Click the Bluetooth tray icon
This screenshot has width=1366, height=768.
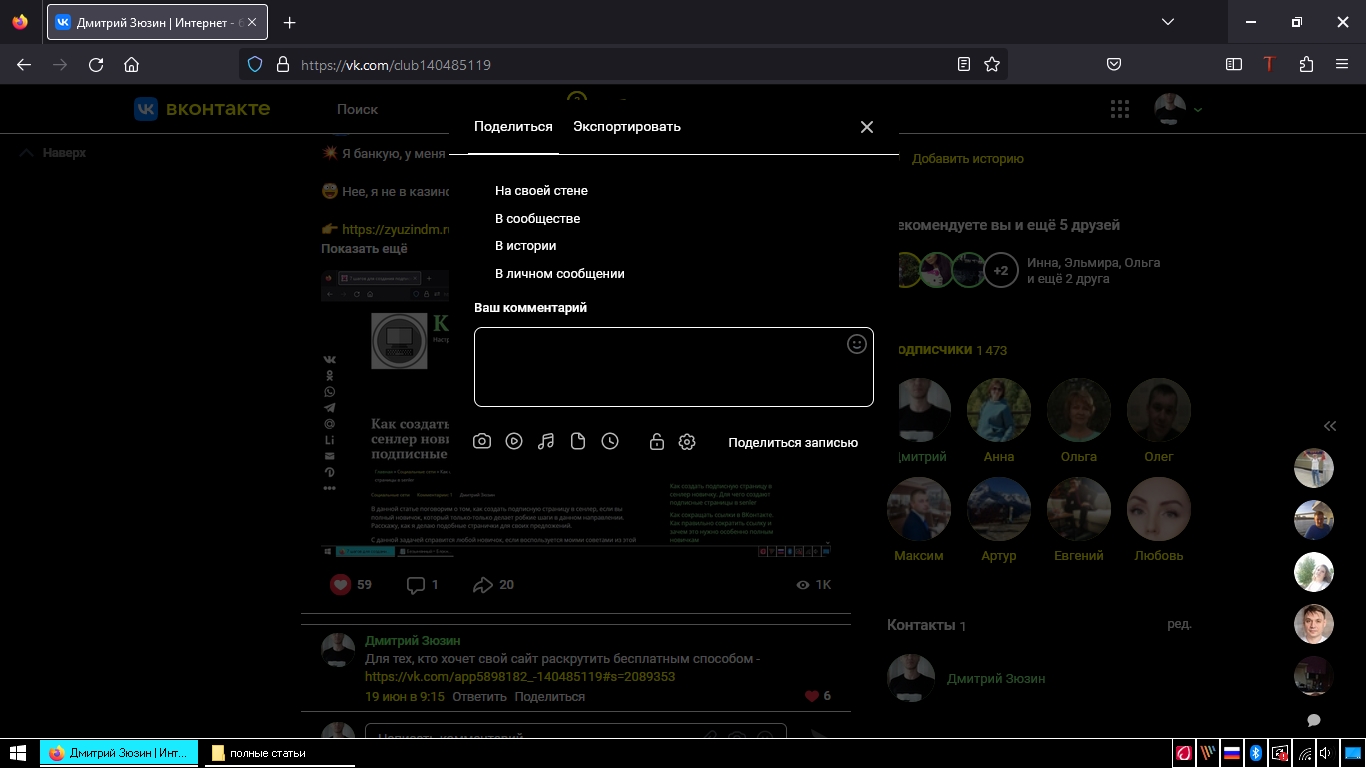coord(1257,753)
